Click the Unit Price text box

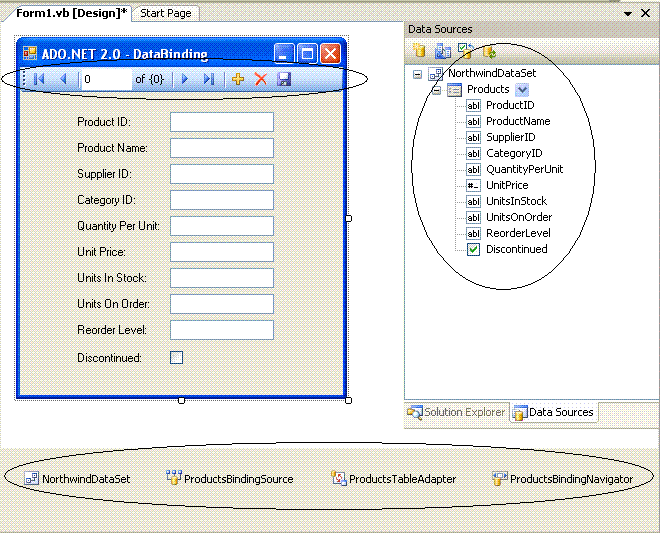coord(222,252)
